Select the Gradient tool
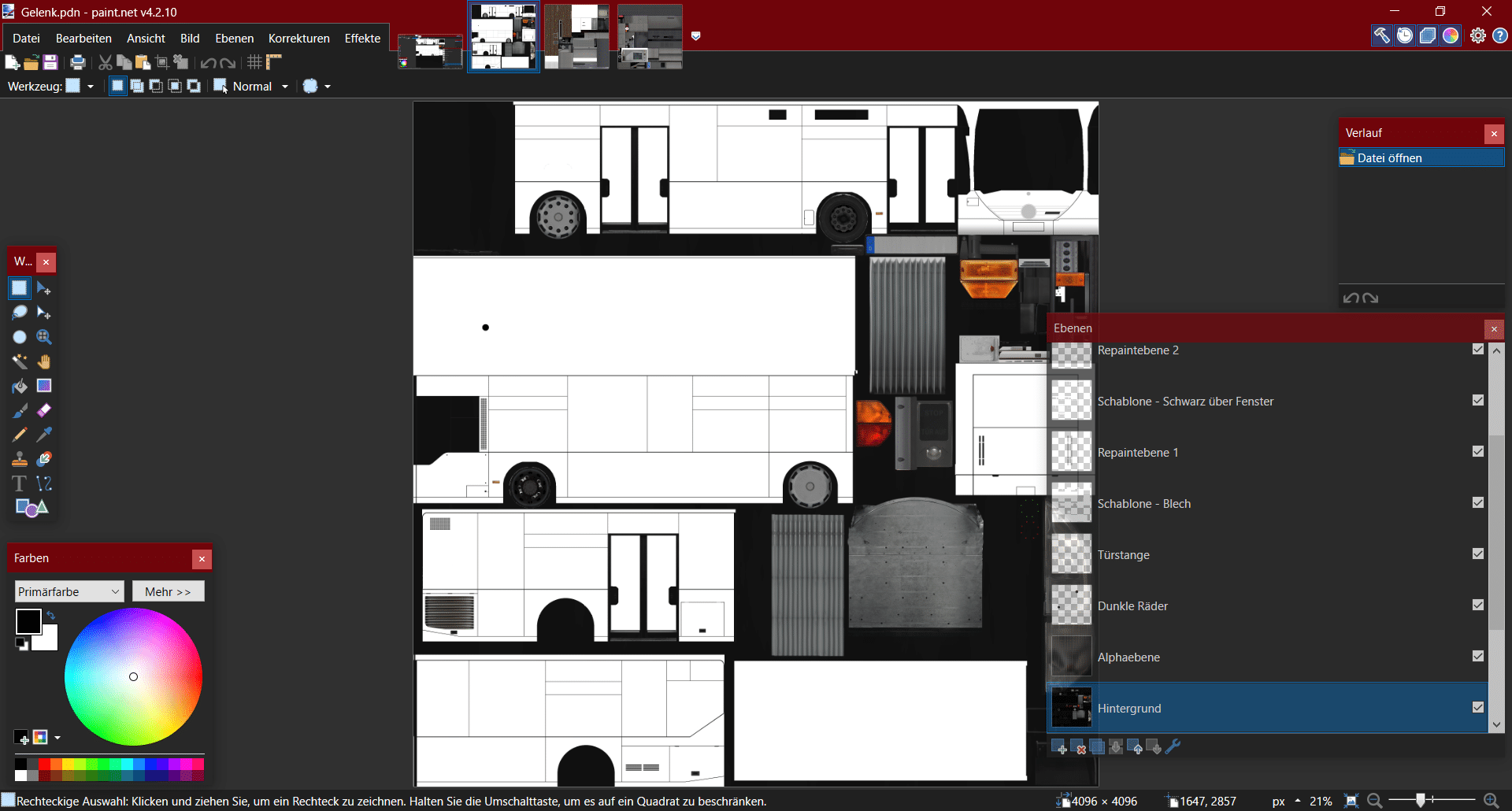Viewport: 1512px width, 811px height. tap(44, 386)
